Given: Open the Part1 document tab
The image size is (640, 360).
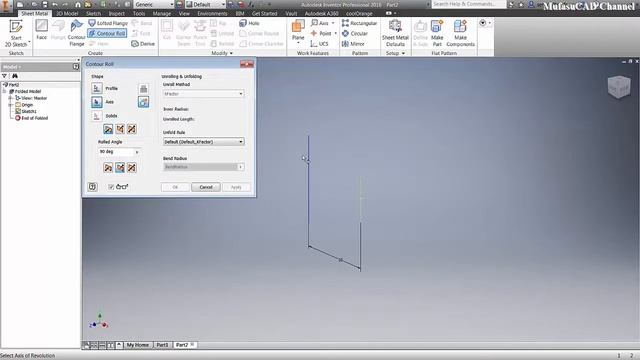Looking at the screenshot, I should (162, 345).
